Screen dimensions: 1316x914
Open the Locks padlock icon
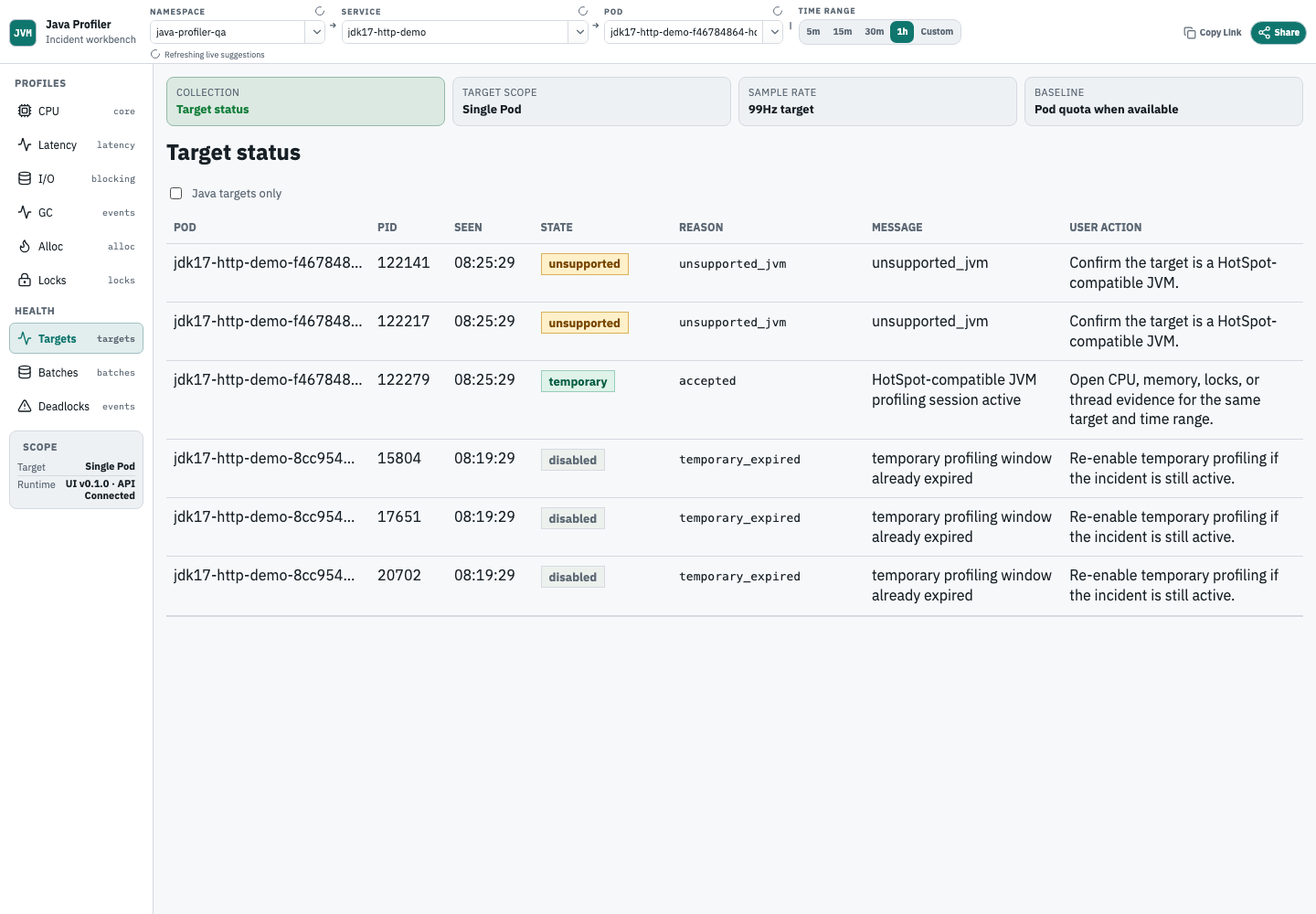tap(25, 280)
